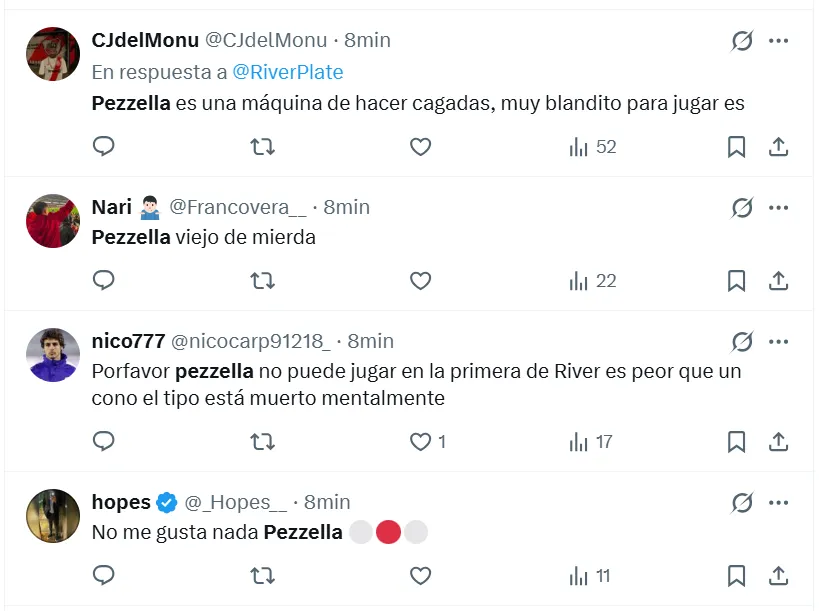Share hopes' tweet

(x=778, y=576)
